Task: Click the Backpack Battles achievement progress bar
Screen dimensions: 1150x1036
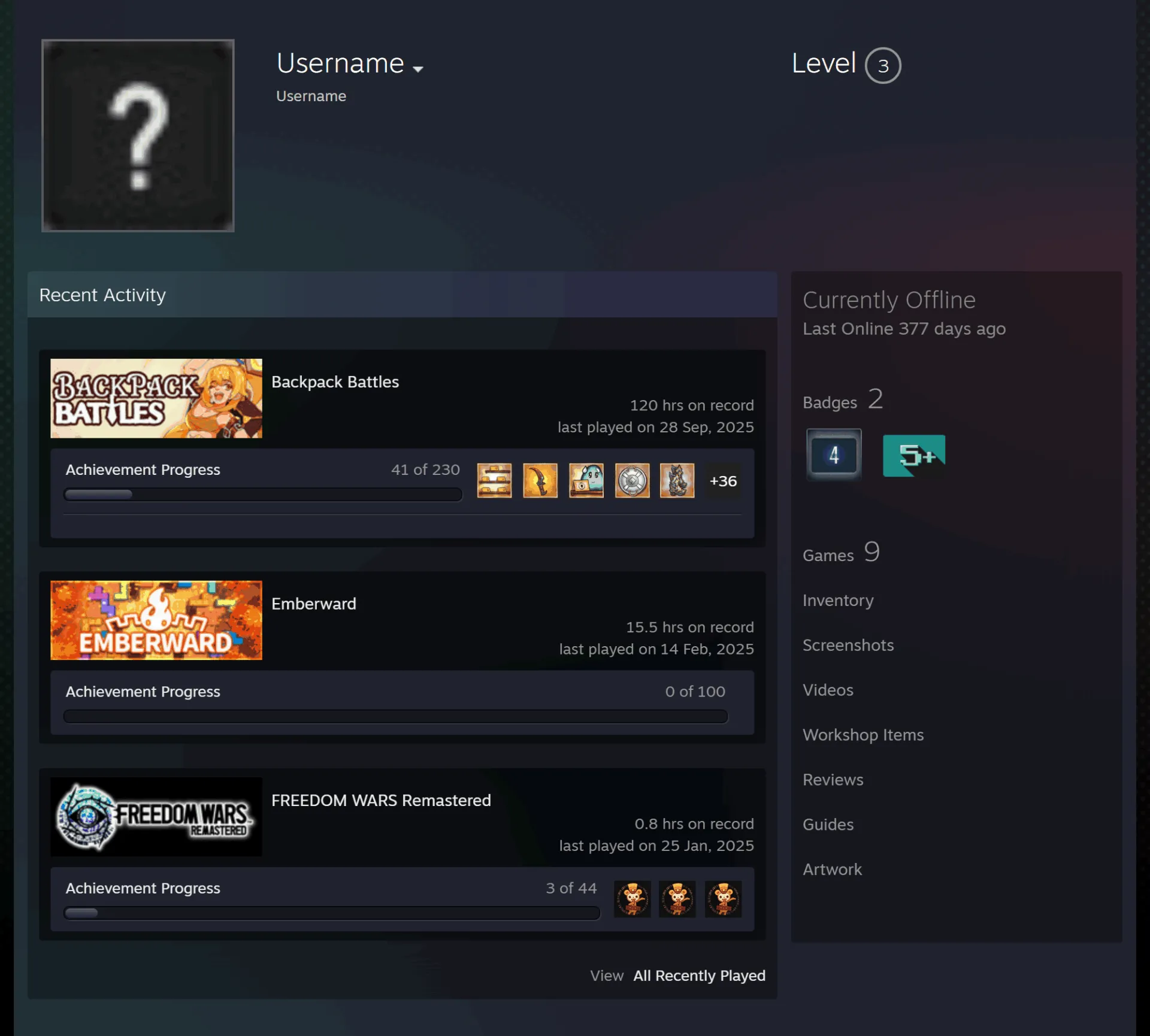Action: coord(263,495)
